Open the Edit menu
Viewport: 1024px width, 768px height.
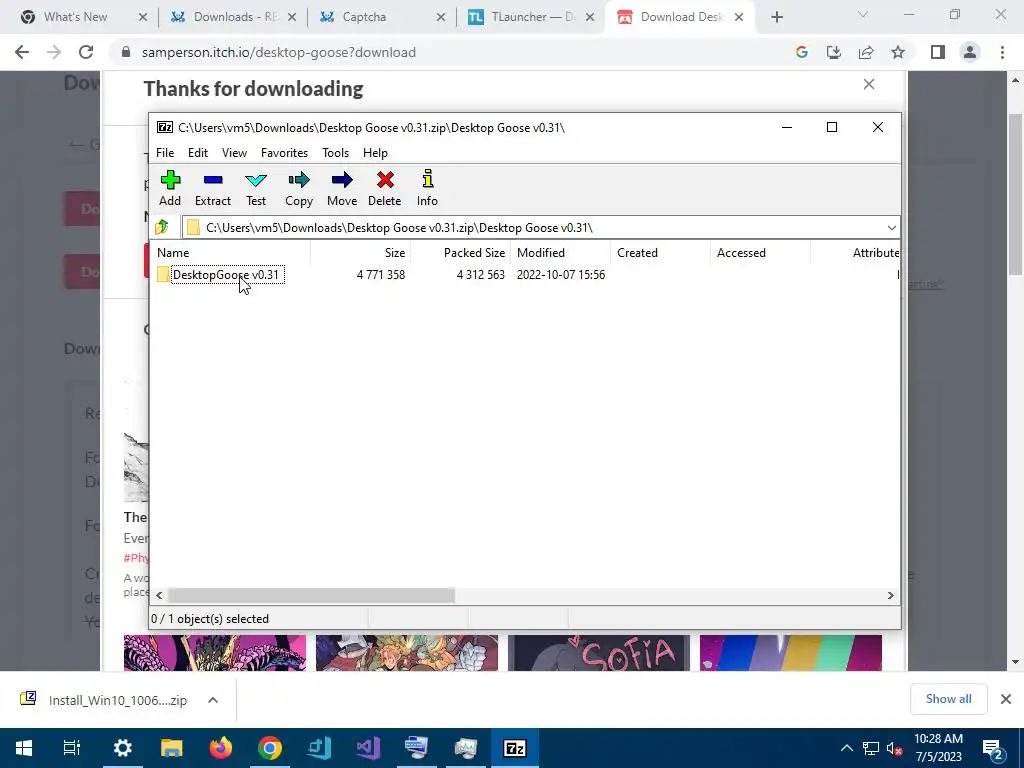tap(198, 153)
